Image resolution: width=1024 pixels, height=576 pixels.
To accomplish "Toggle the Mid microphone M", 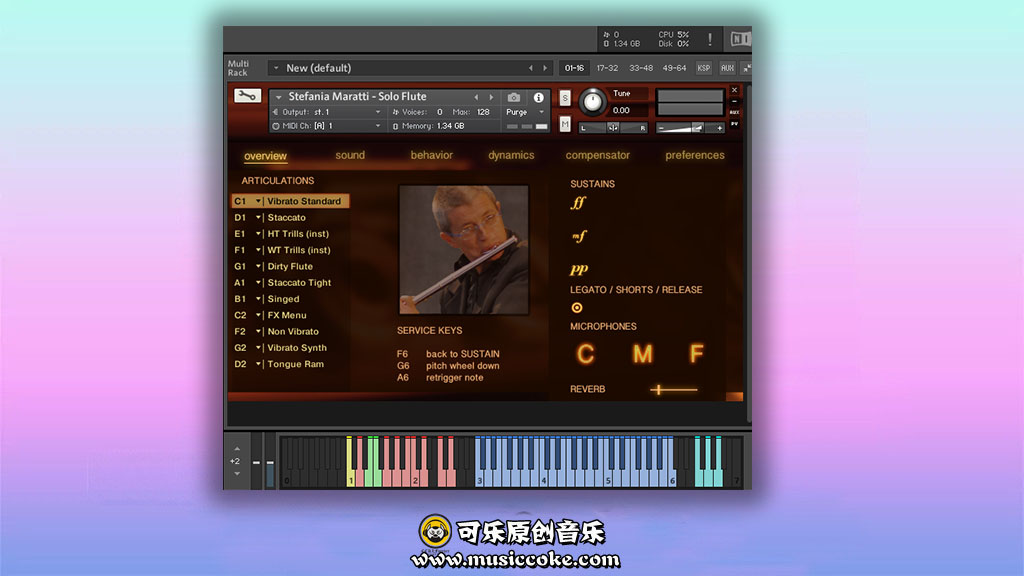I will click(x=643, y=354).
